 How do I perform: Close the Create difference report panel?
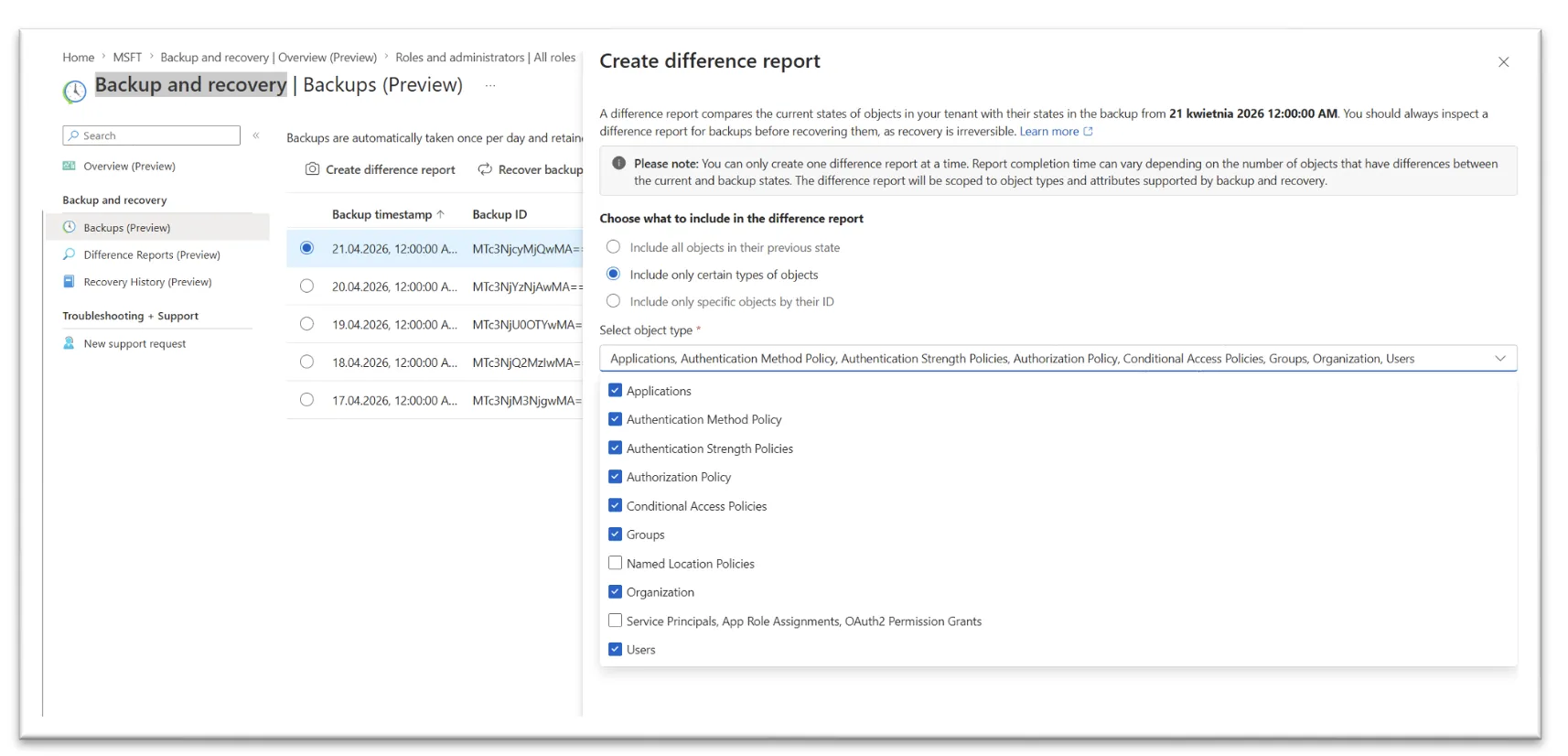point(1503,62)
